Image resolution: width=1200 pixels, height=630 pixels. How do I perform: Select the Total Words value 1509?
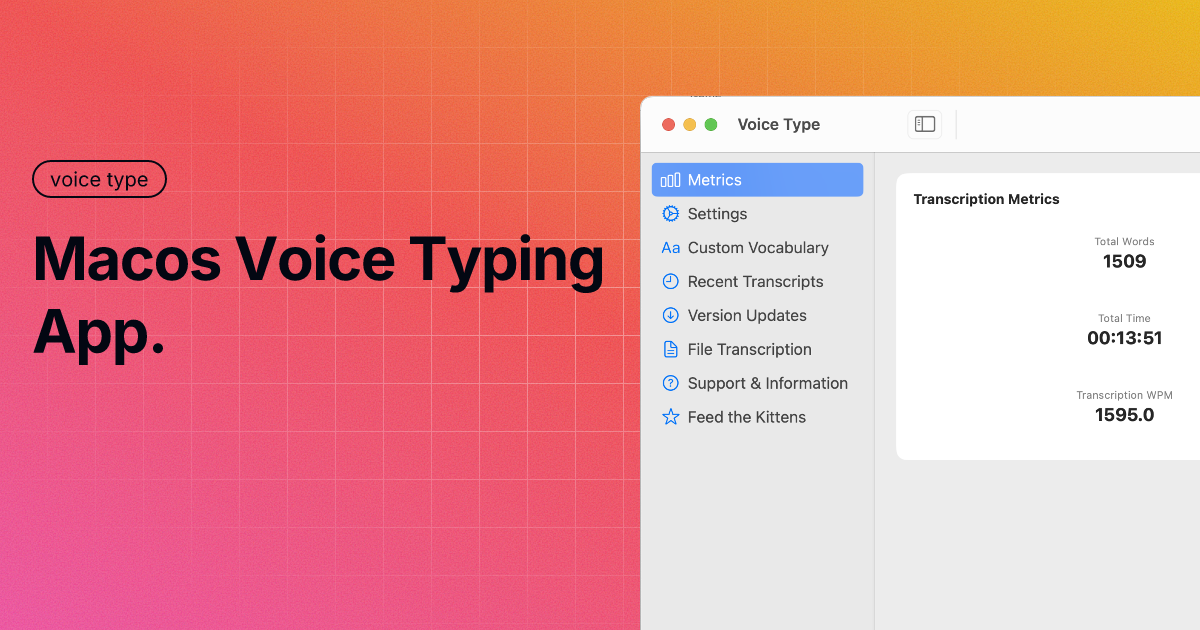click(x=1124, y=262)
